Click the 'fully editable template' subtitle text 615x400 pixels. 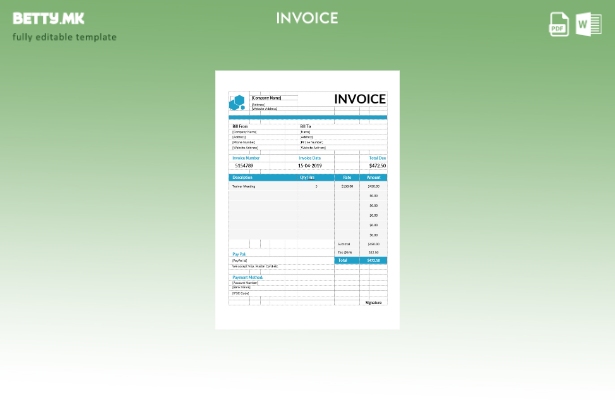[64, 37]
